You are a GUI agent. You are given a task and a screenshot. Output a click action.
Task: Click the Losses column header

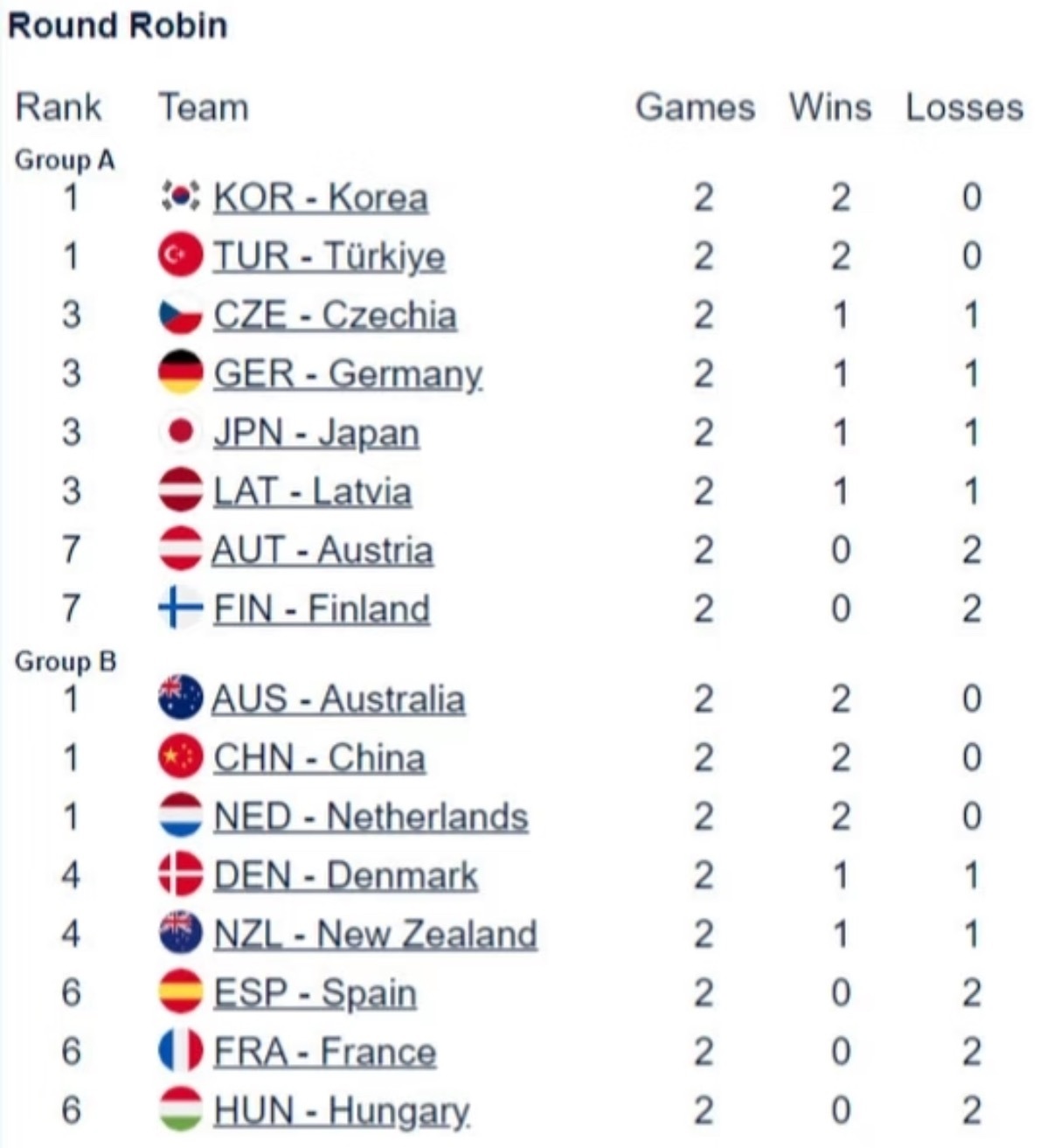tap(964, 108)
